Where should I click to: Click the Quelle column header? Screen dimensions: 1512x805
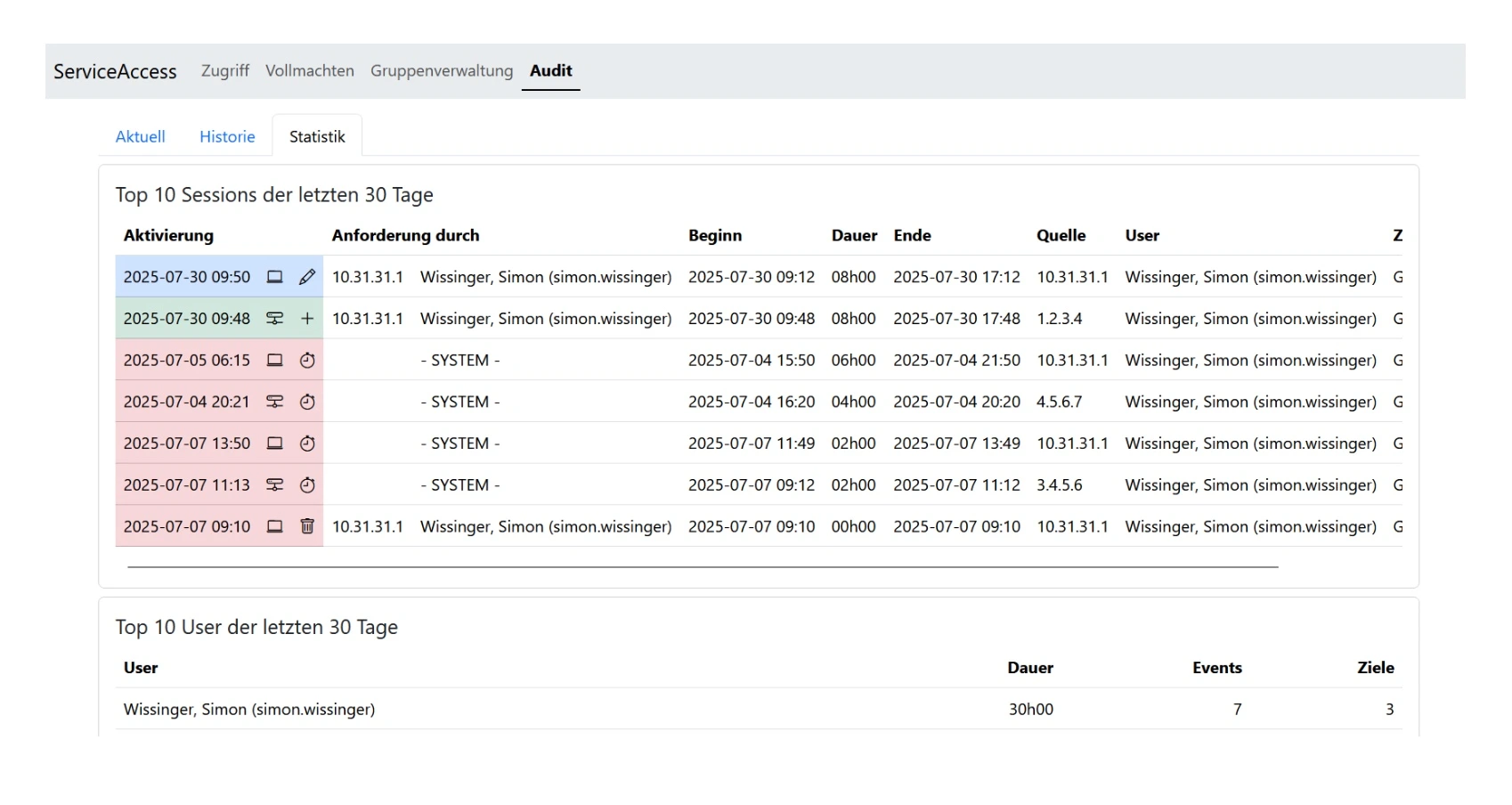tap(1061, 235)
